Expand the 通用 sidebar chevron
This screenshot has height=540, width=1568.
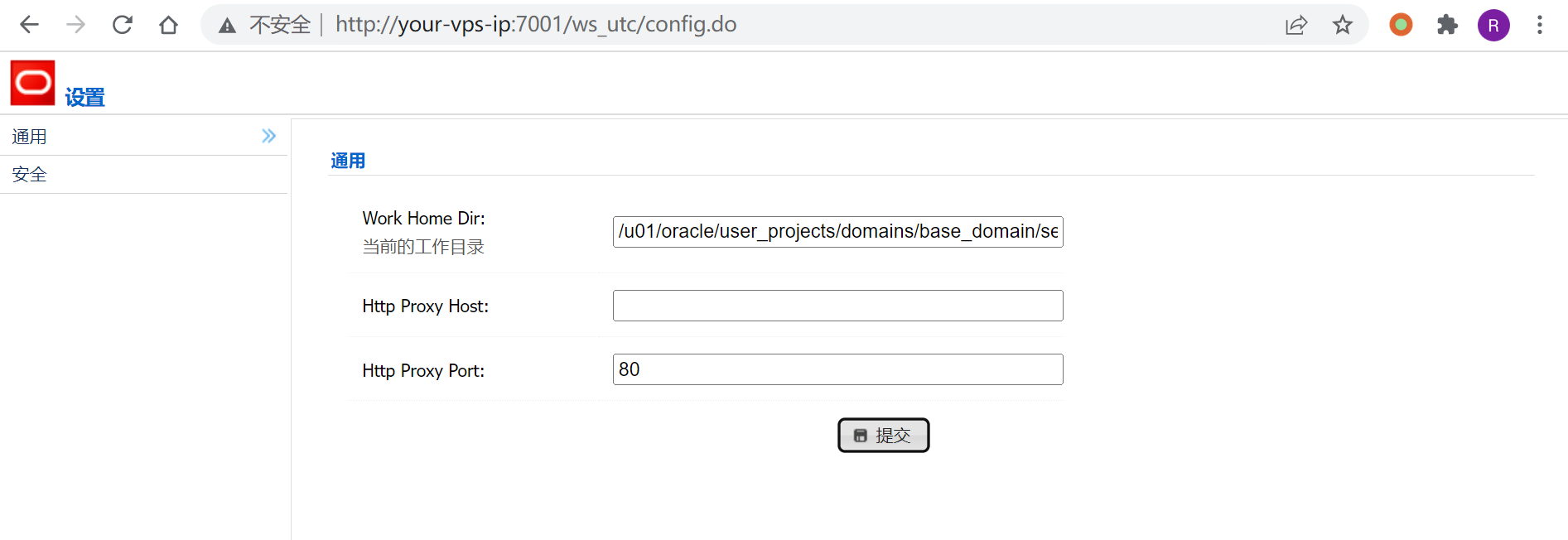268,135
